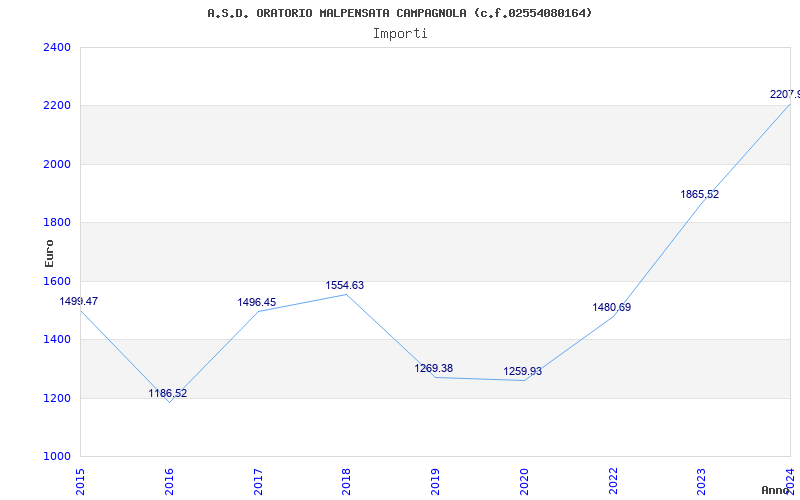The image size is (800, 500).
Task: Click the 2015 x-axis tick label
Action: pos(80,482)
